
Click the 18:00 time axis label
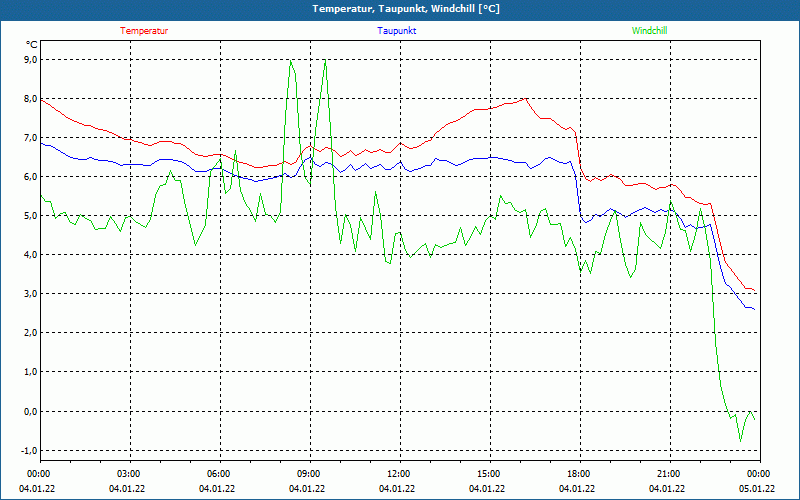[x=579, y=474]
